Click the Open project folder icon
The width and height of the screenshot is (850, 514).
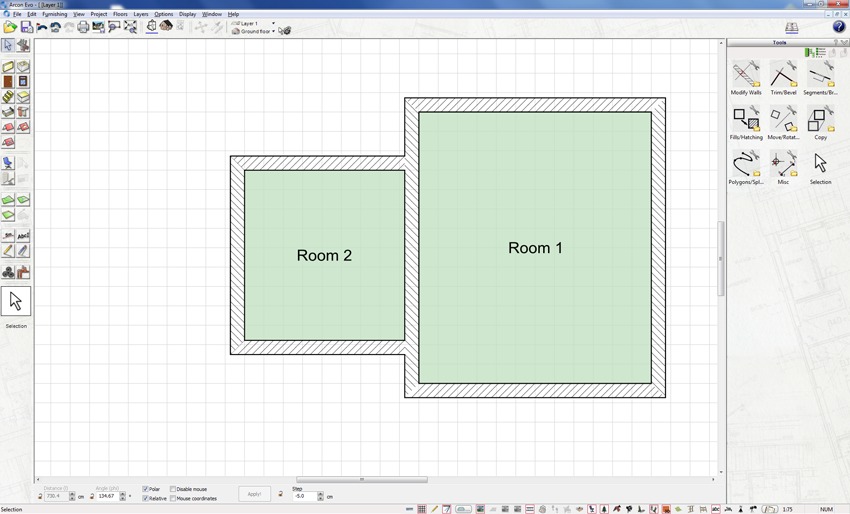10,27
